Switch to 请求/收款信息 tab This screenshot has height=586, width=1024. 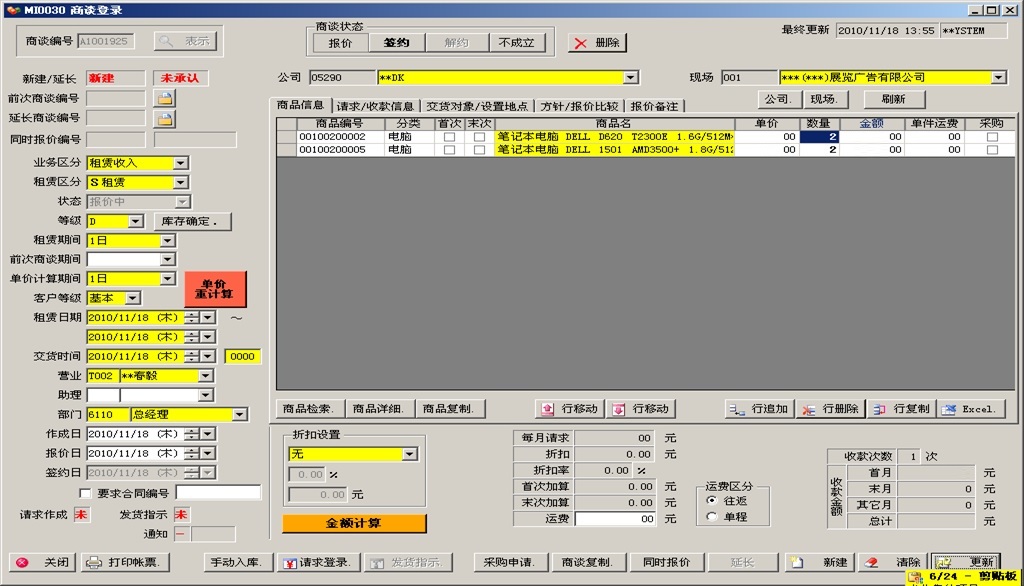(x=375, y=106)
